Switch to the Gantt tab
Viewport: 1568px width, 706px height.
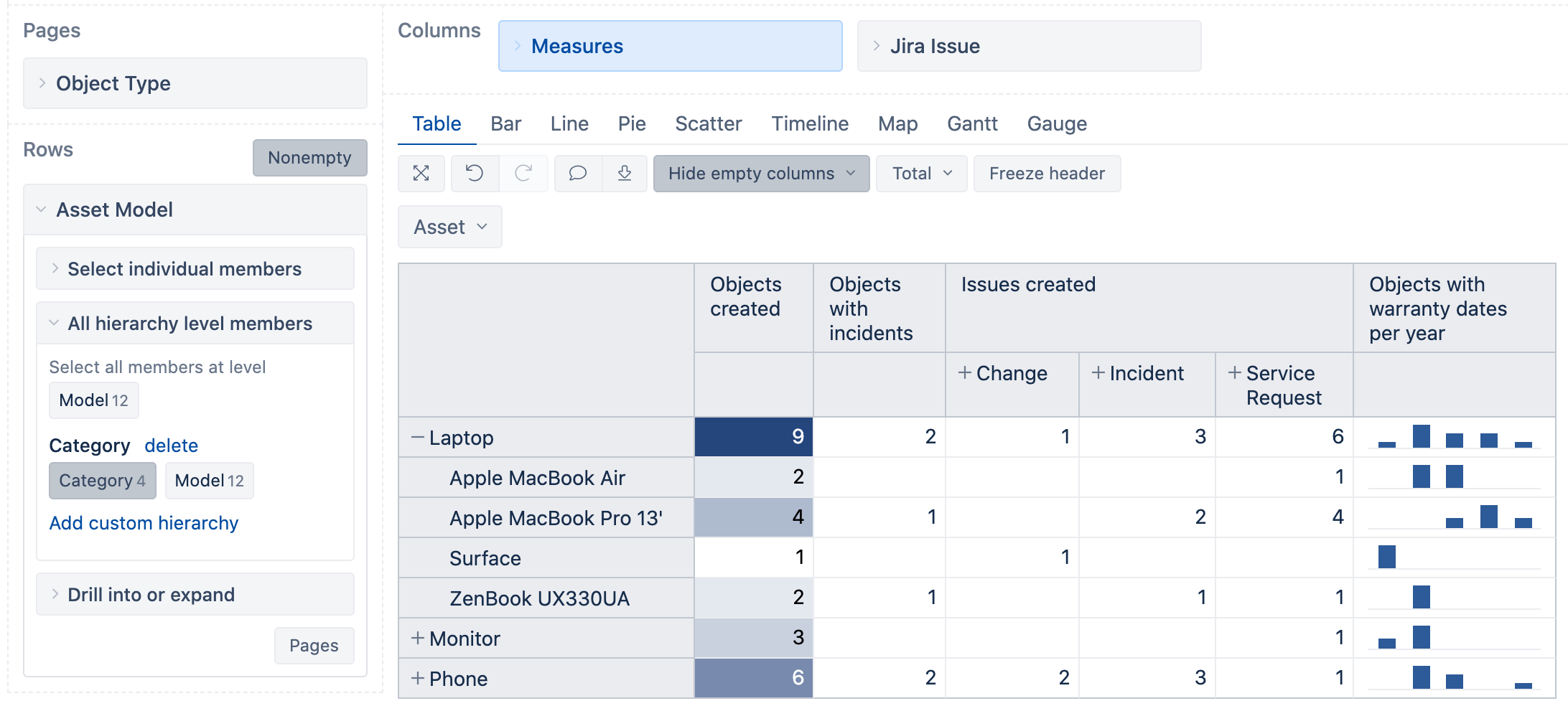(973, 124)
